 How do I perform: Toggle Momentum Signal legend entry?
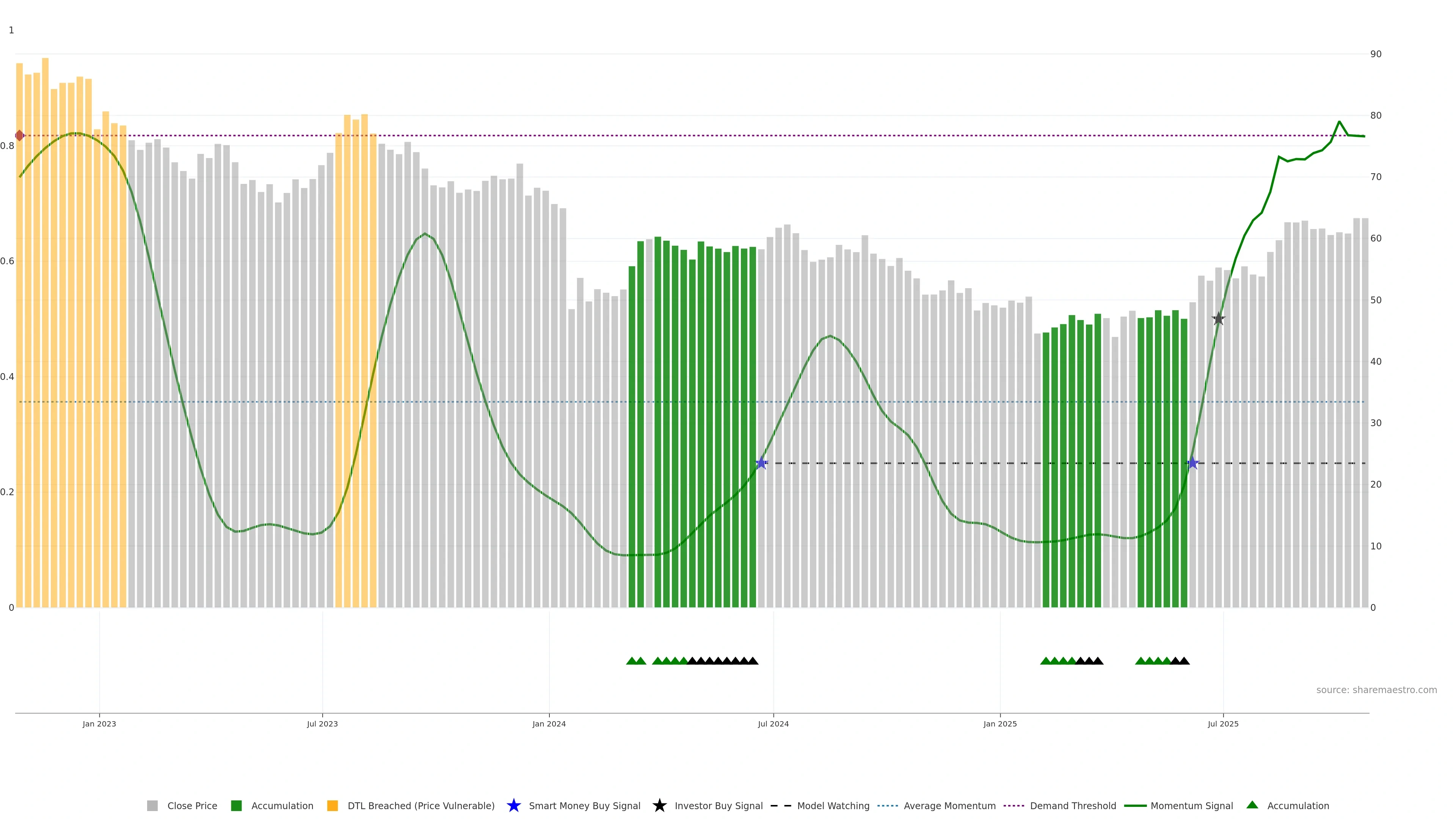(x=1191, y=806)
